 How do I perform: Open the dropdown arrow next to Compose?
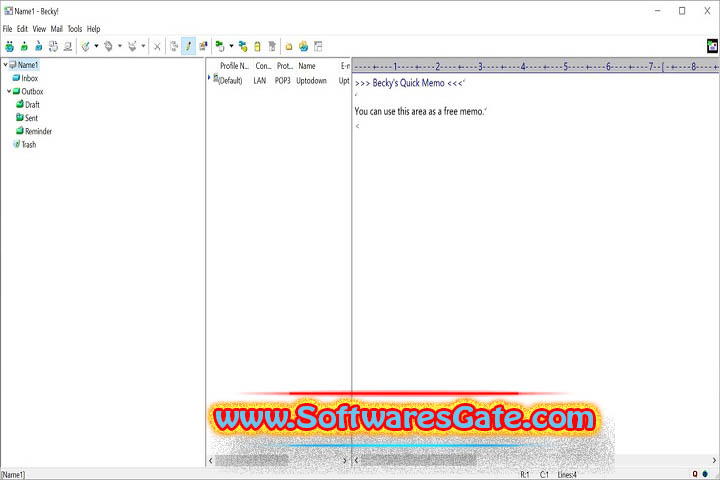point(96,46)
